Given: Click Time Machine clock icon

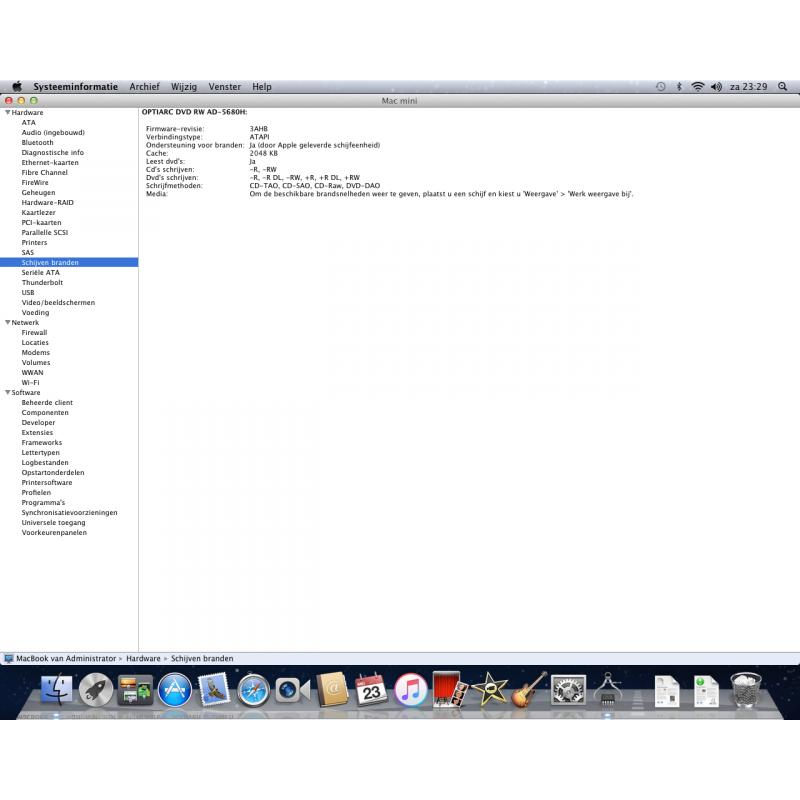Looking at the screenshot, I should coord(661,87).
